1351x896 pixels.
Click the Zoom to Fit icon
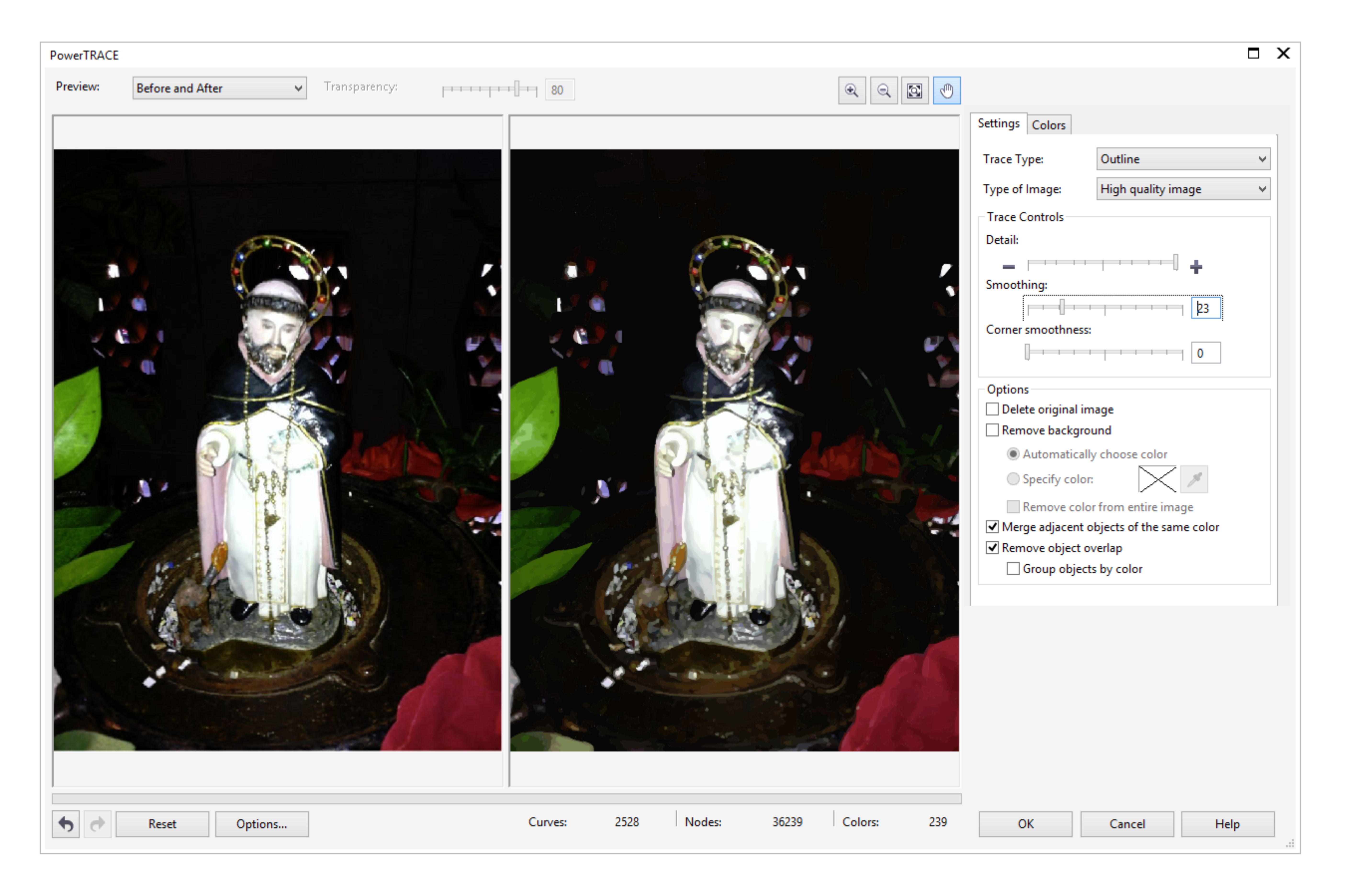pos(914,90)
